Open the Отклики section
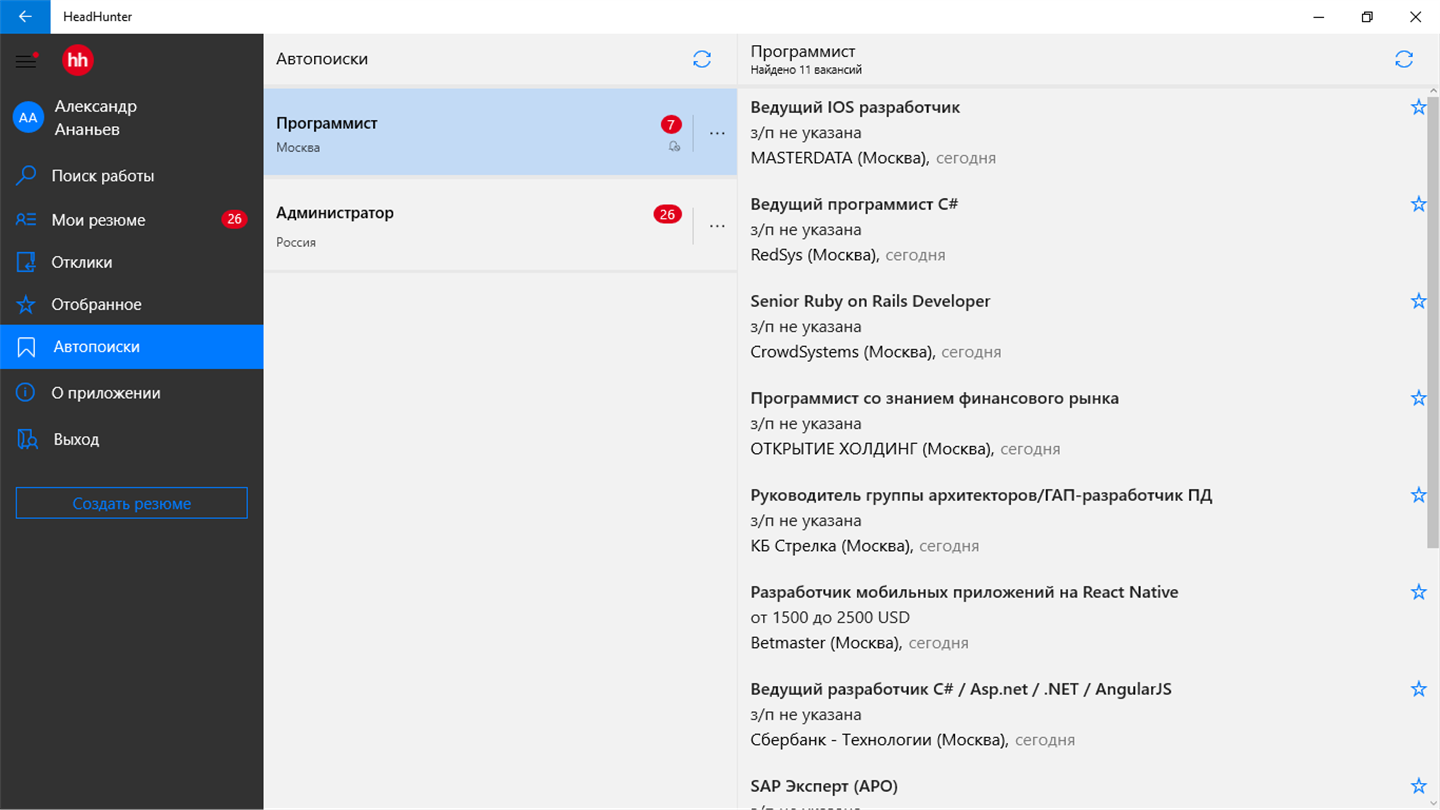 click(x=82, y=262)
